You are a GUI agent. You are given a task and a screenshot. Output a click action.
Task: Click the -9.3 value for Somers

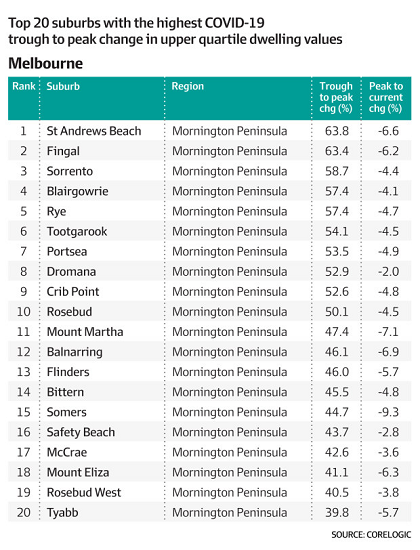pos(388,412)
